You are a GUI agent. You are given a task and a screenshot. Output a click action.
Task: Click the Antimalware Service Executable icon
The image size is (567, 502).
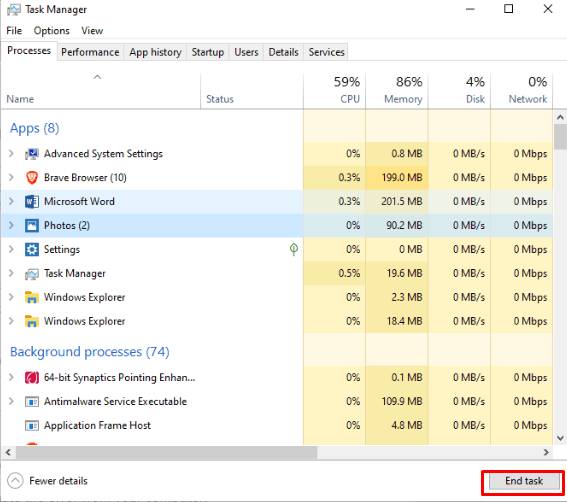click(31, 401)
